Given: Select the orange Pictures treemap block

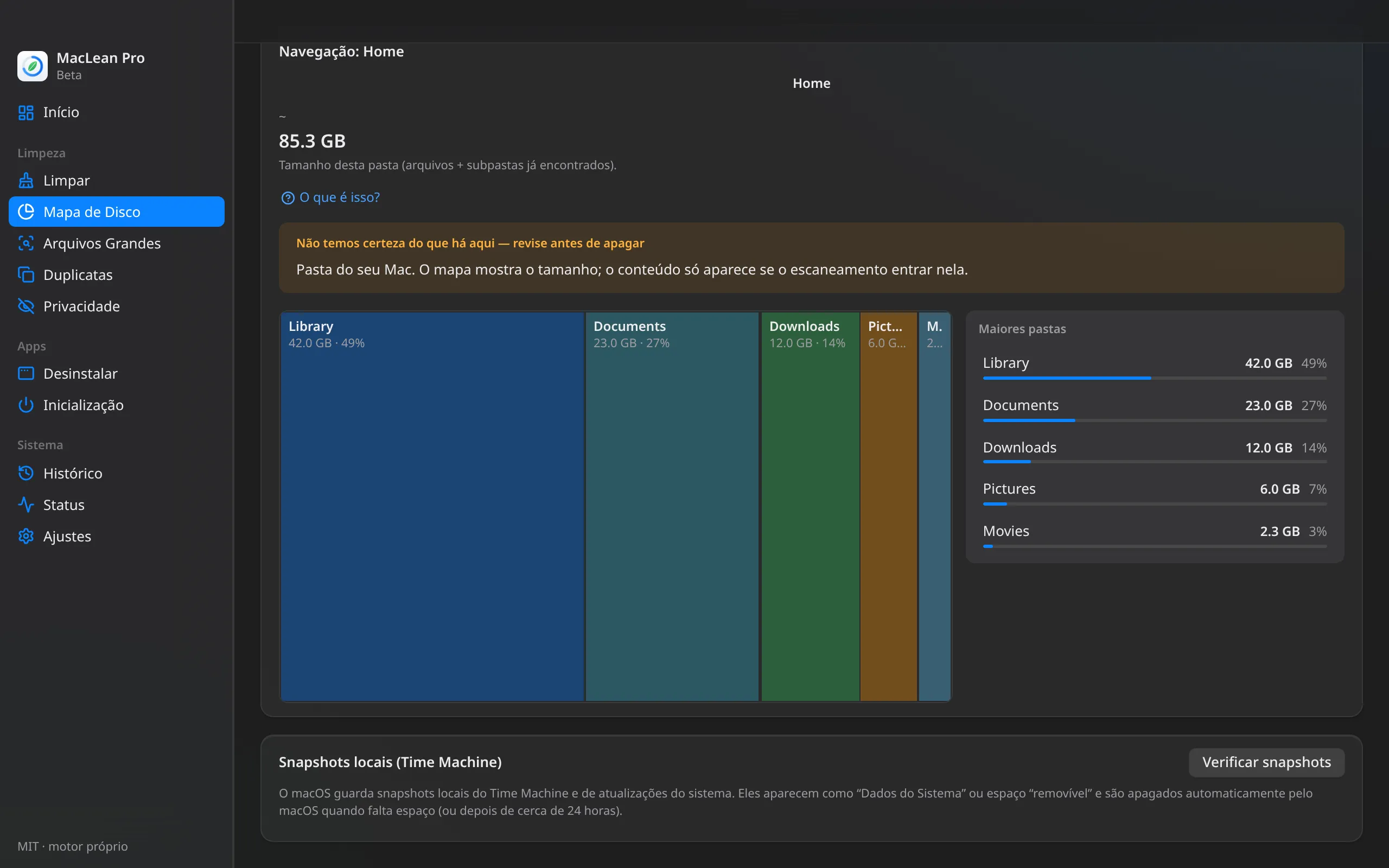Looking at the screenshot, I should (x=889, y=506).
